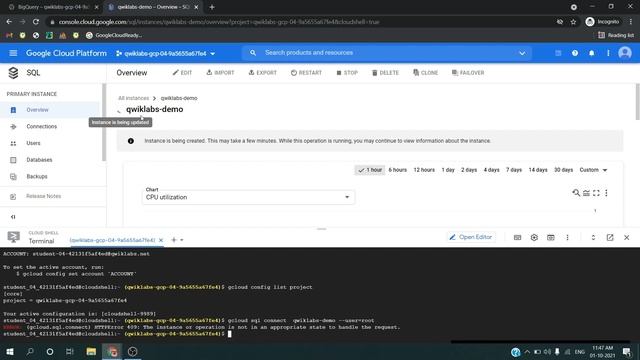Open the user account avatar
640x360 pixels.
click(625, 53)
